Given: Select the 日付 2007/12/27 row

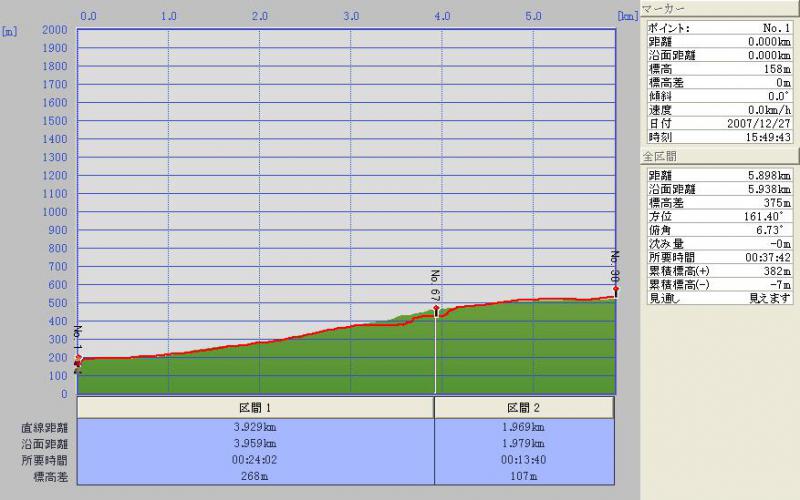Looking at the screenshot, I should point(719,123).
